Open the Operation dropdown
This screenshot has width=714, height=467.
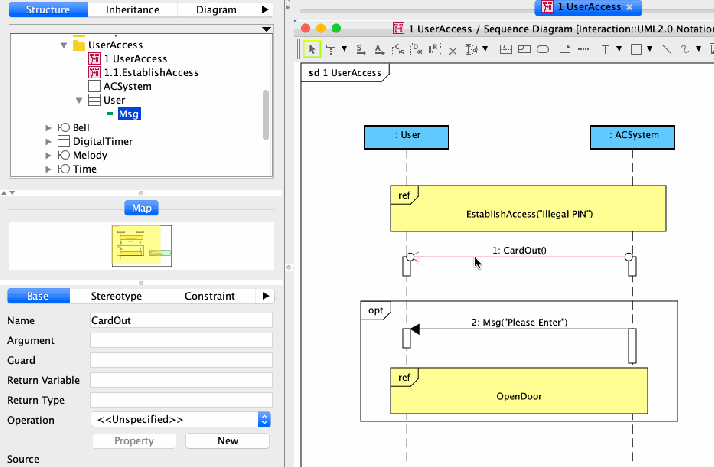264,420
